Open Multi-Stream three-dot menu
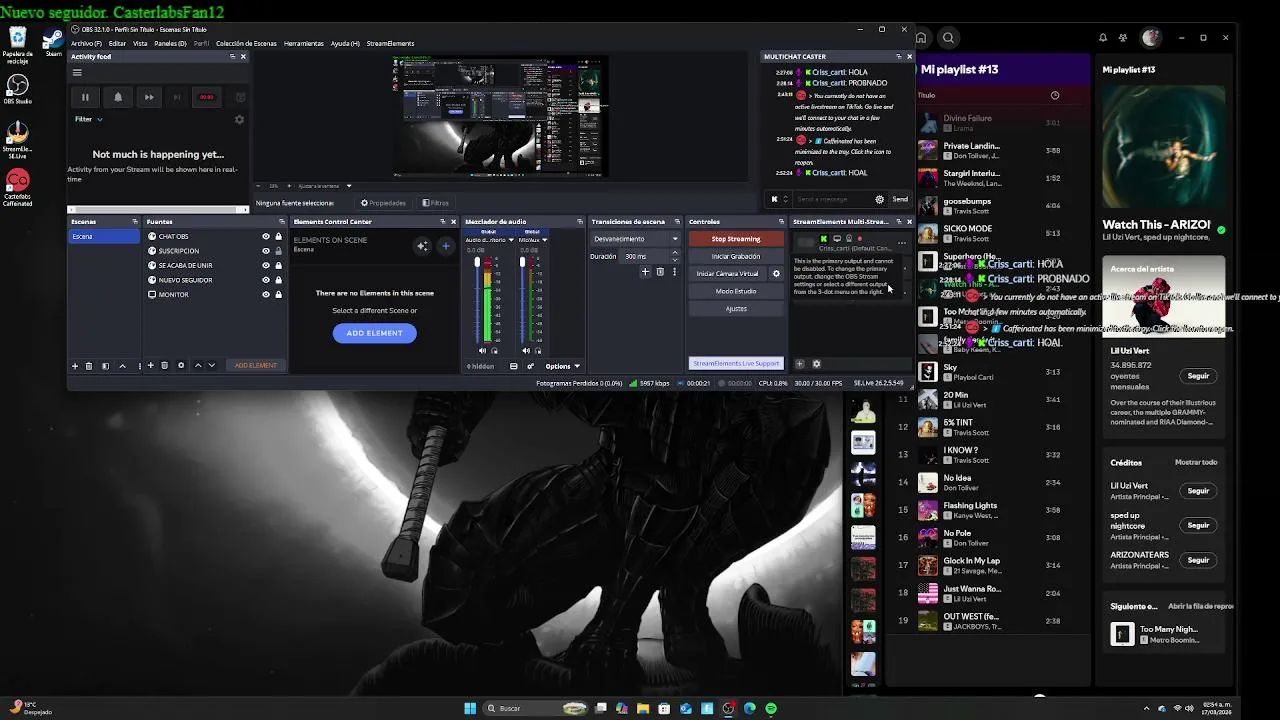 click(x=901, y=241)
